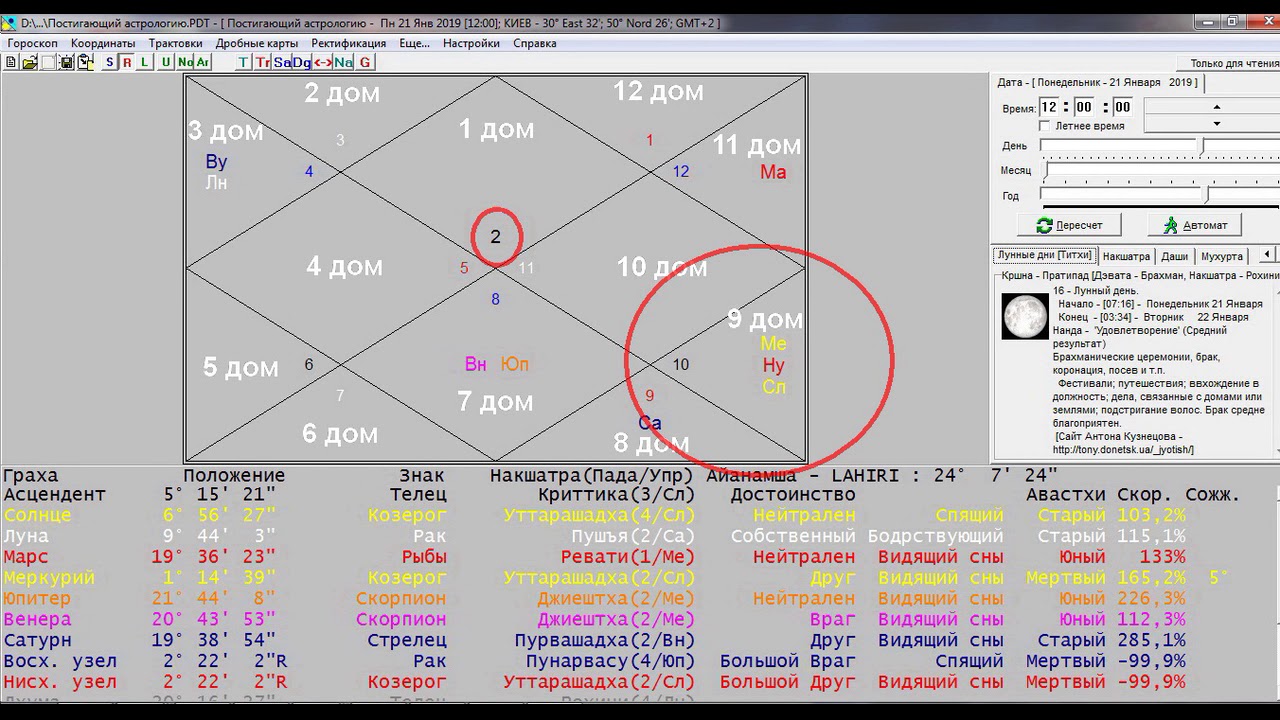This screenshot has height=720, width=1280.
Task: Click Са label in 8 дом
Action: (x=650, y=423)
